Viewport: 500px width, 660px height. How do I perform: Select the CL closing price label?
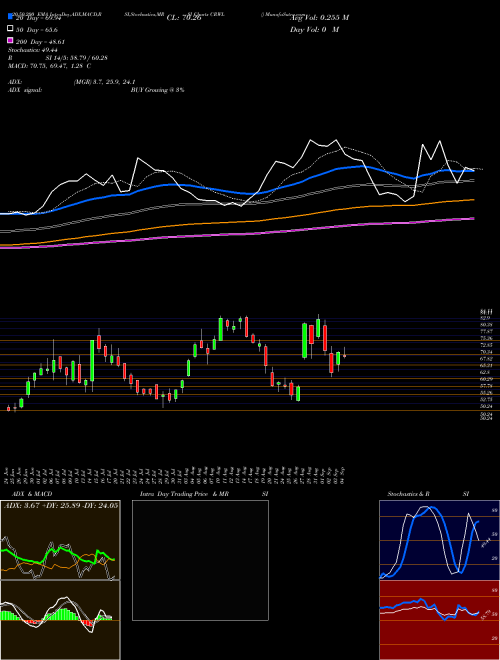(184, 18)
